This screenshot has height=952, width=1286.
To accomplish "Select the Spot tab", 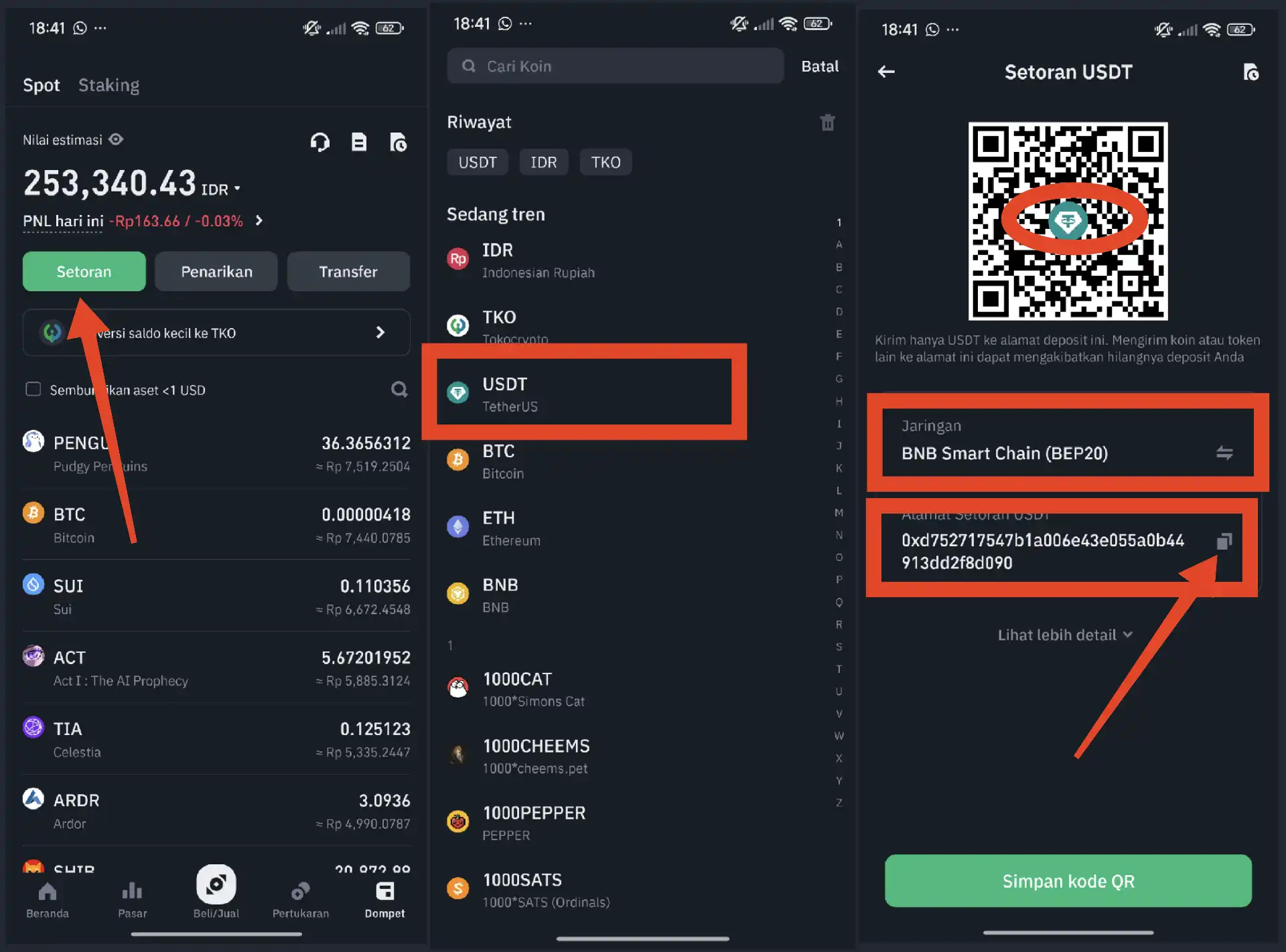I will (x=41, y=85).
